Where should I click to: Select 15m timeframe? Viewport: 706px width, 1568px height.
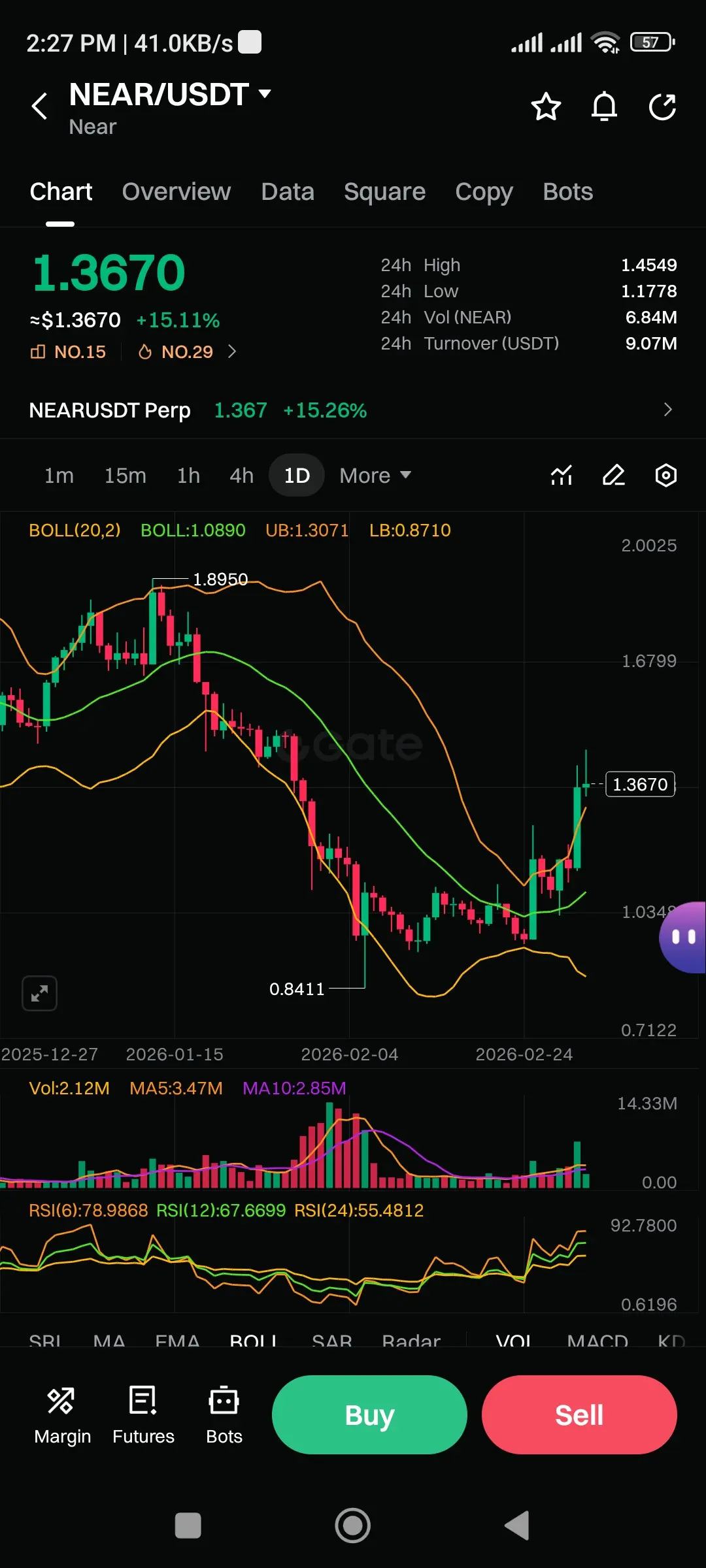coord(125,475)
